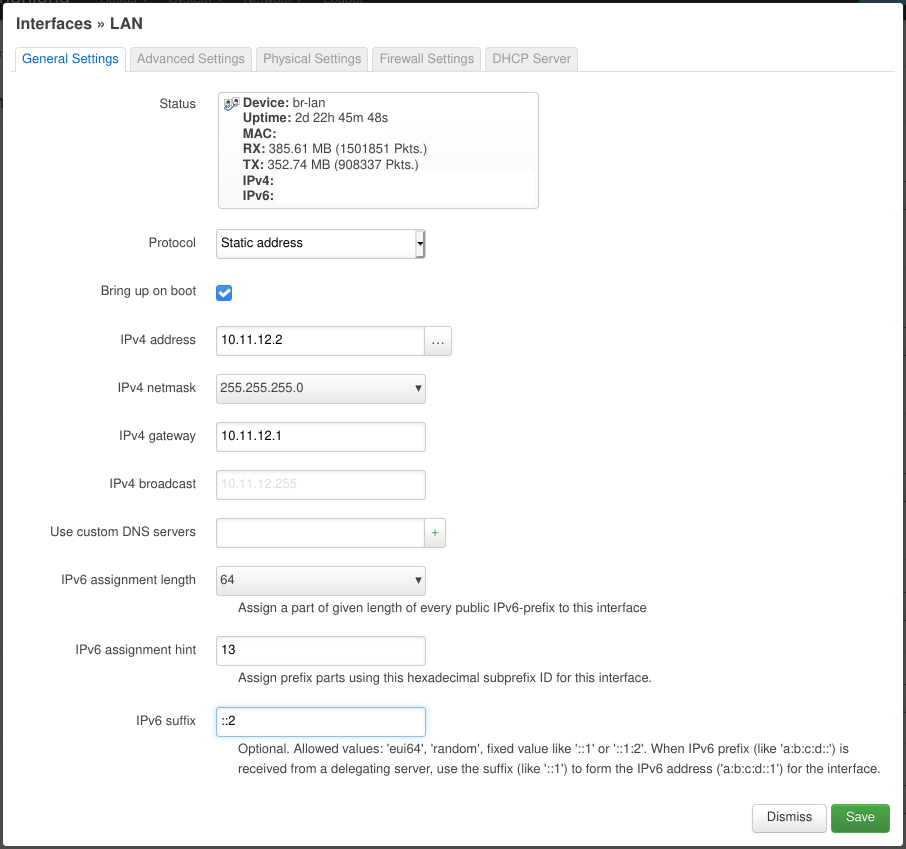Click the br-lan bridge device icon
The height and width of the screenshot is (849, 906).
231,103
